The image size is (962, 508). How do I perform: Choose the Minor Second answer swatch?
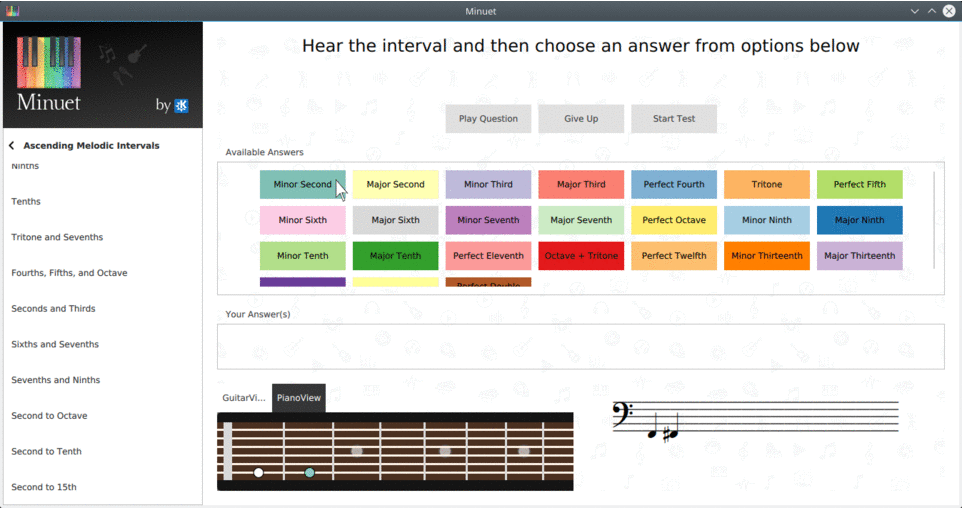click(x=302, y=185)
